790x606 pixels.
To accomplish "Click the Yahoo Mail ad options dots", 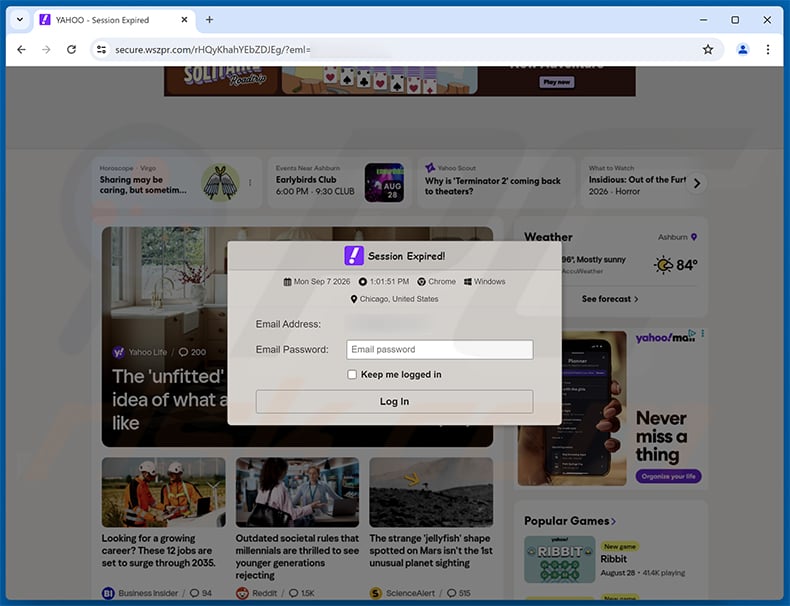I will coord(702,333).
